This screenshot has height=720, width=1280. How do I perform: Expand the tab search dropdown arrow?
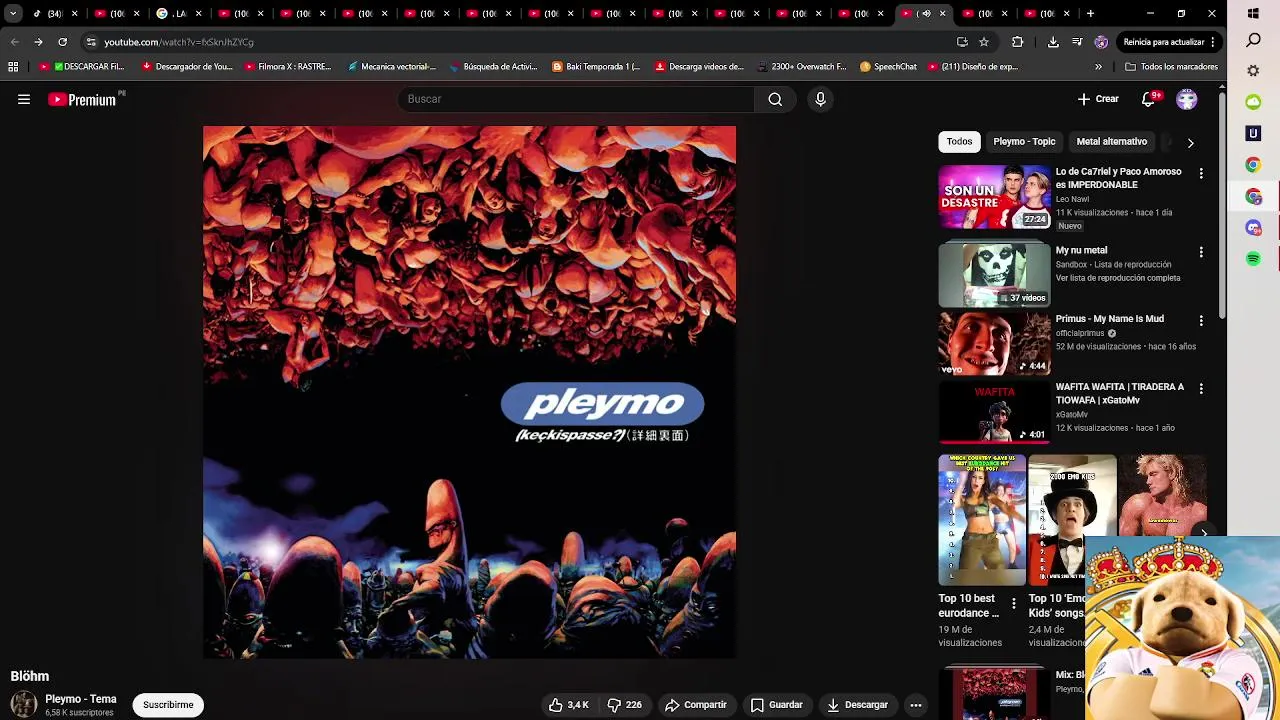coord(13,14)
